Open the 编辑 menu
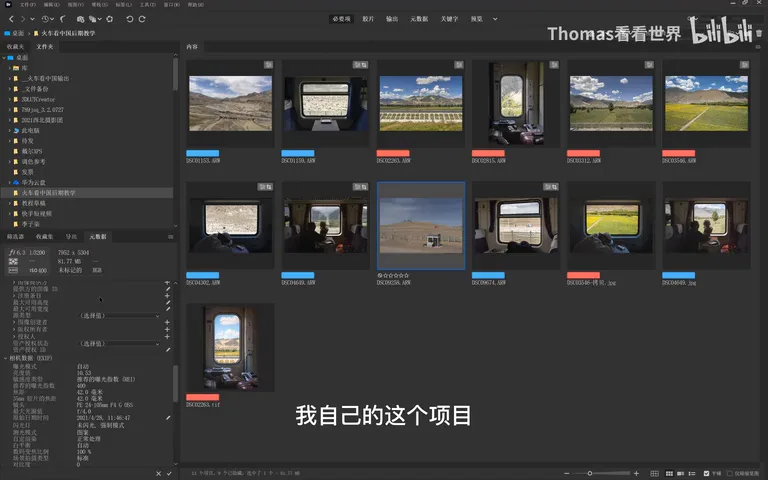Image resolution: width=768 pixels, height=480 pixels. point(51,4)
